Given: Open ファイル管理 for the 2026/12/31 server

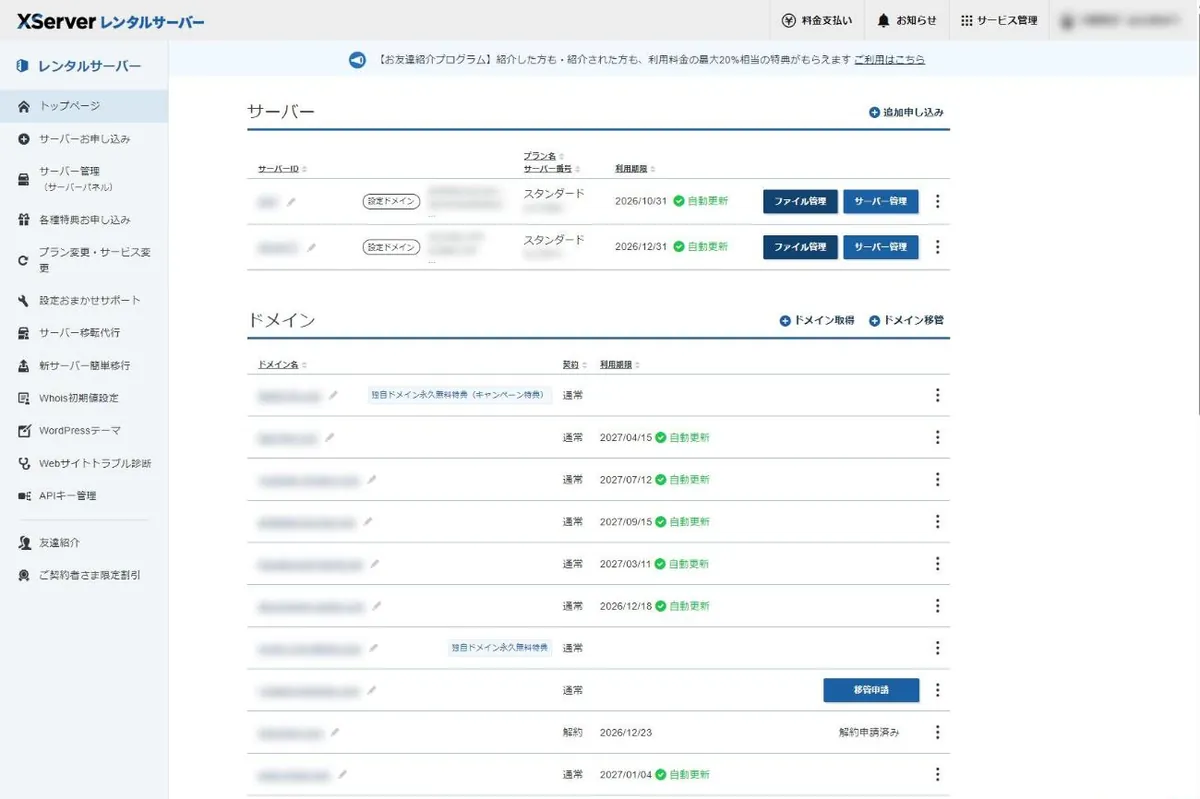Looking at the screenshot, I should coord(800,247).
